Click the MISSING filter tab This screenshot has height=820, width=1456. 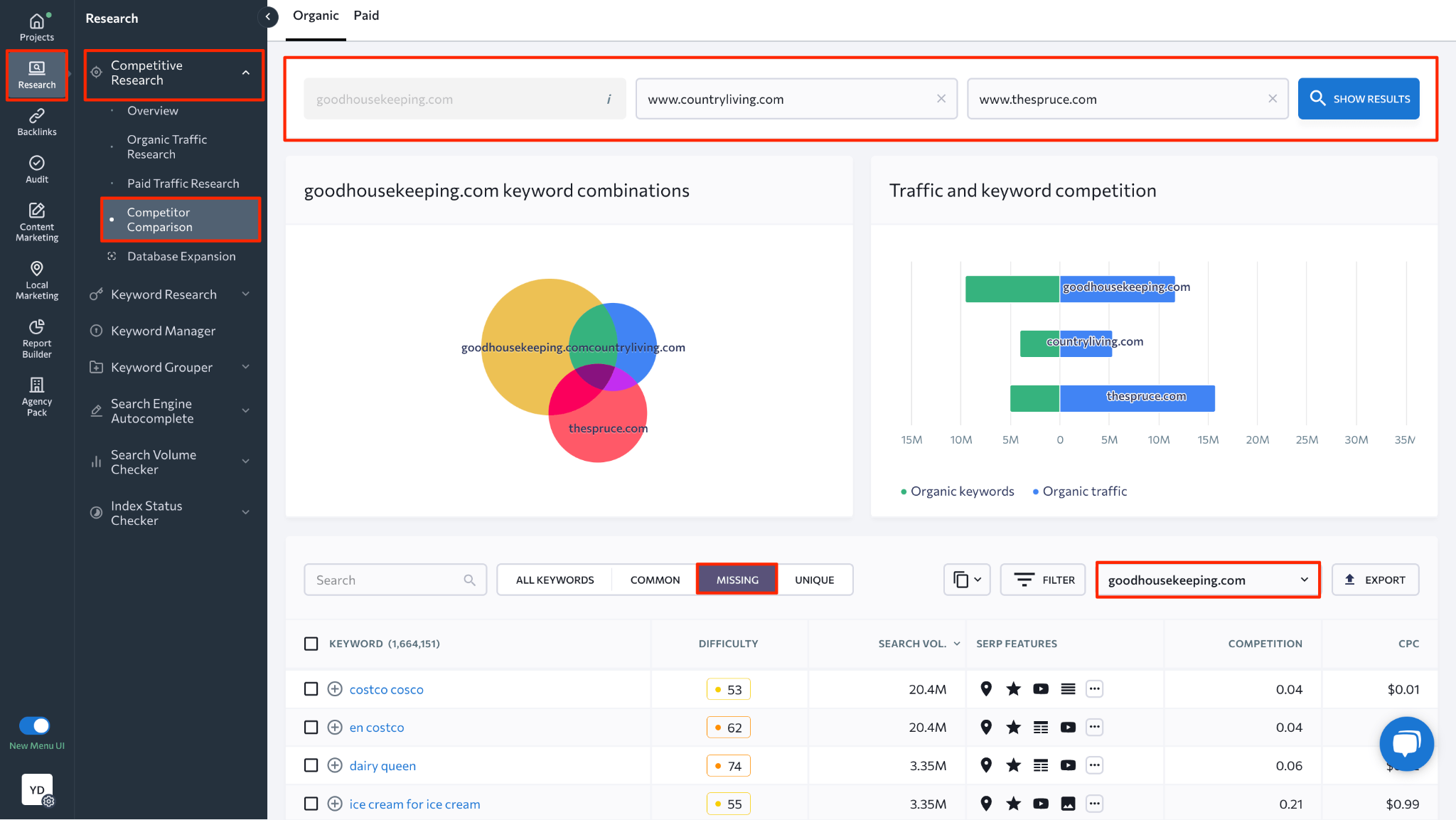737,579
